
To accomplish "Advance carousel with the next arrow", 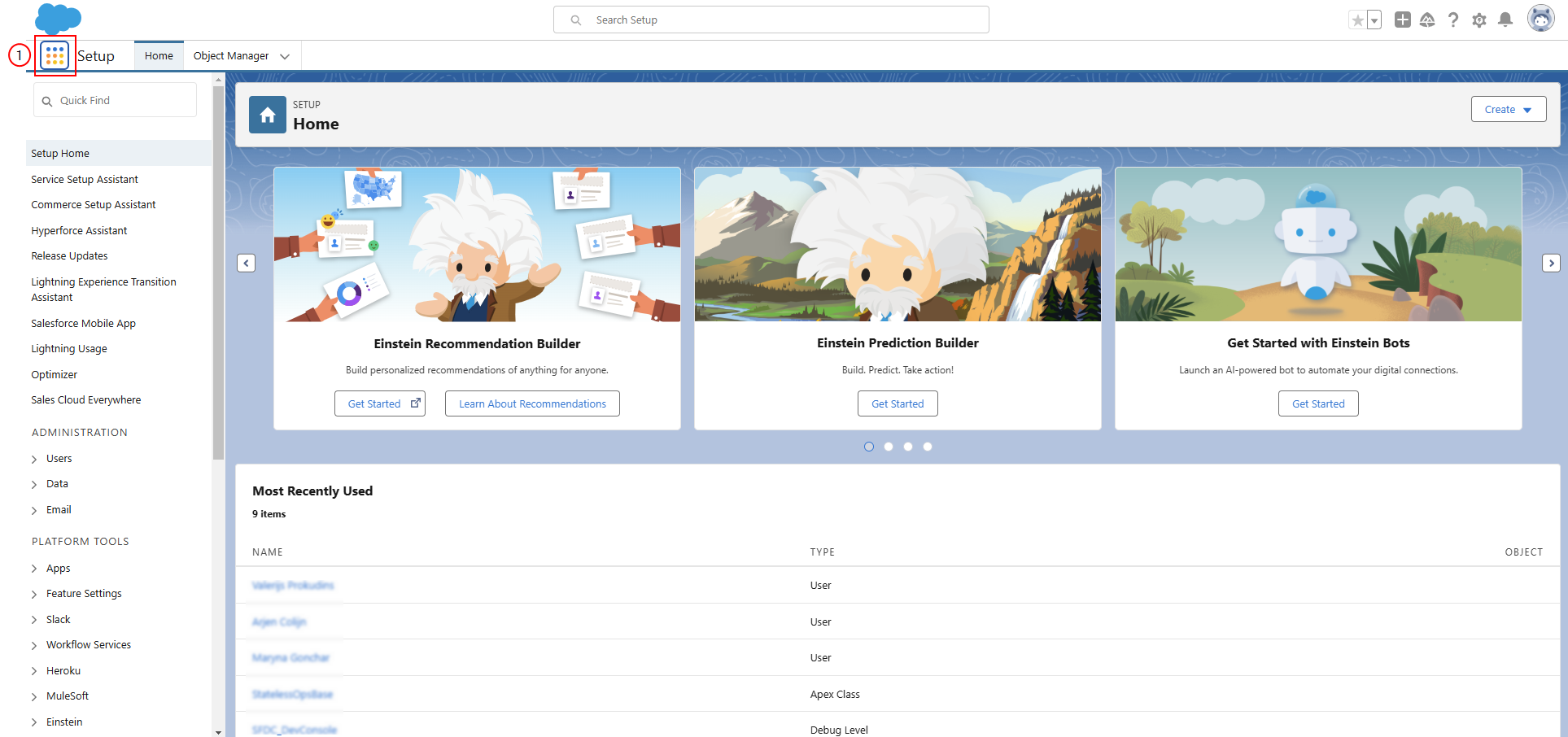I will (1552, 263).
